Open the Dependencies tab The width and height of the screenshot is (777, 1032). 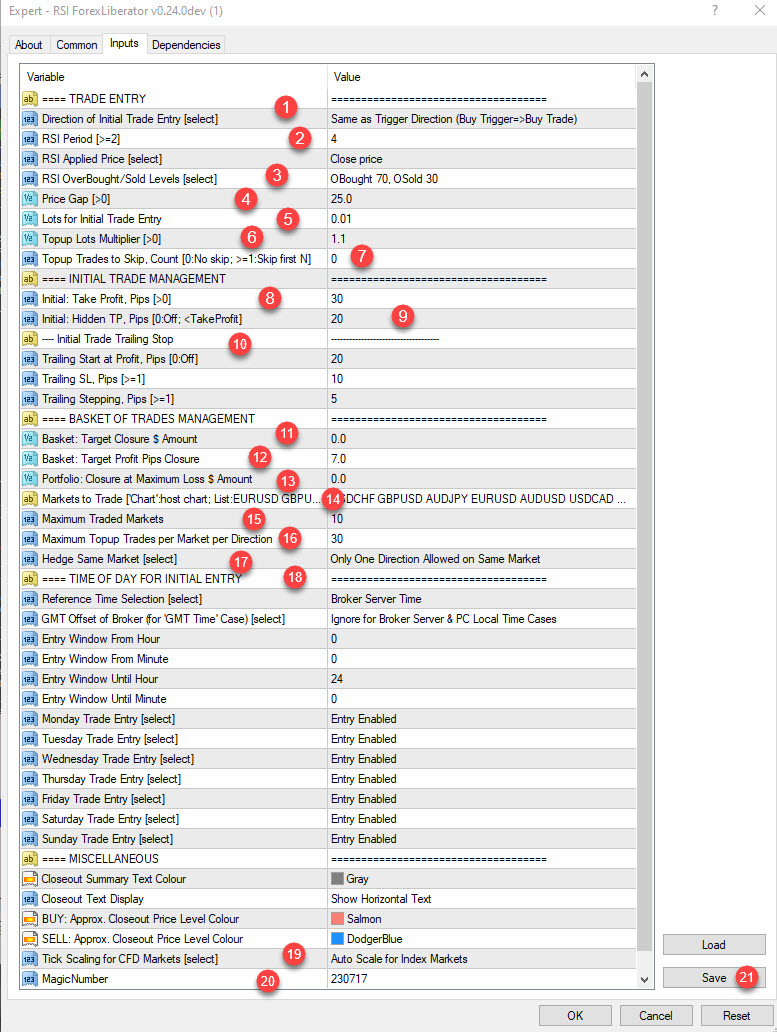point(186,45)
